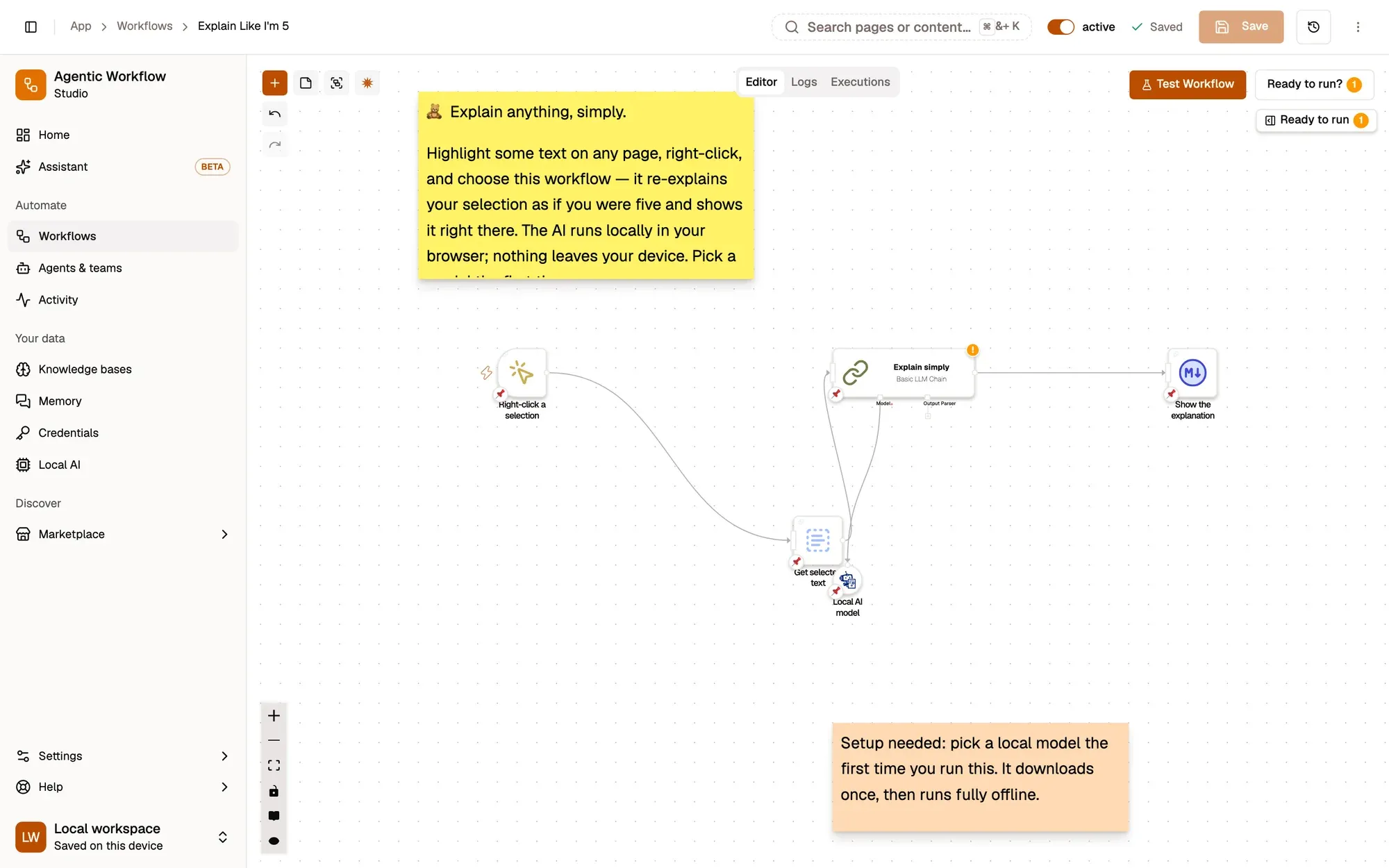The width and height of the screenshot is (1389, 868).
Task: Open the orange starburst AI tool
Action: click(367, 83)
